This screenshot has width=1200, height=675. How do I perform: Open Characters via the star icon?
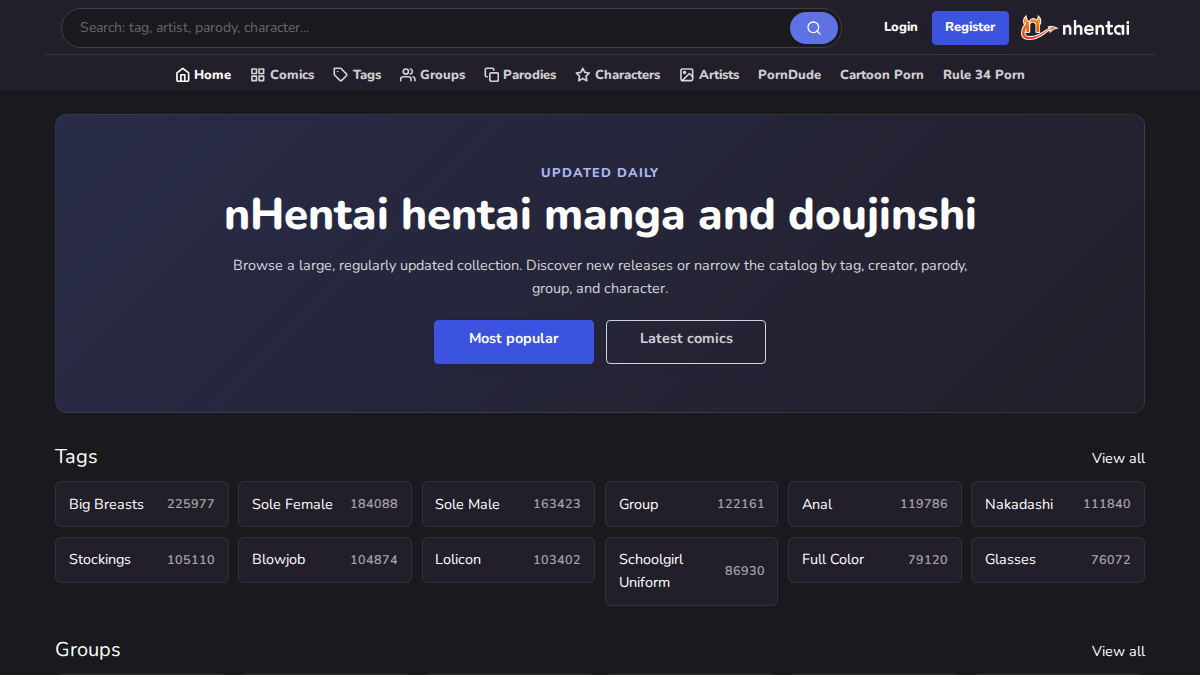pyautogui.click(x=618, y=75)
